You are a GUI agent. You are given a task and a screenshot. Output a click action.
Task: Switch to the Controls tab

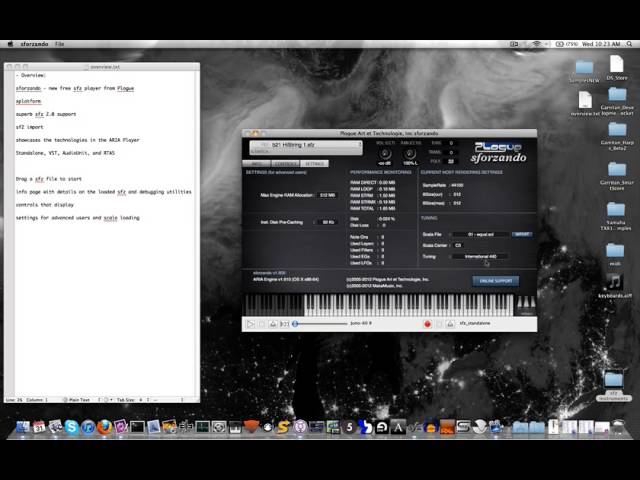285,164
